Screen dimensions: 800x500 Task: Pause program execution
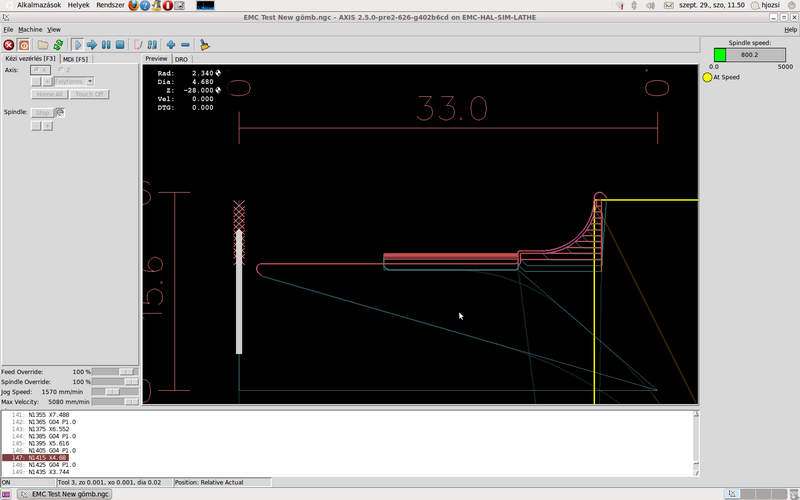coord(105,45)
